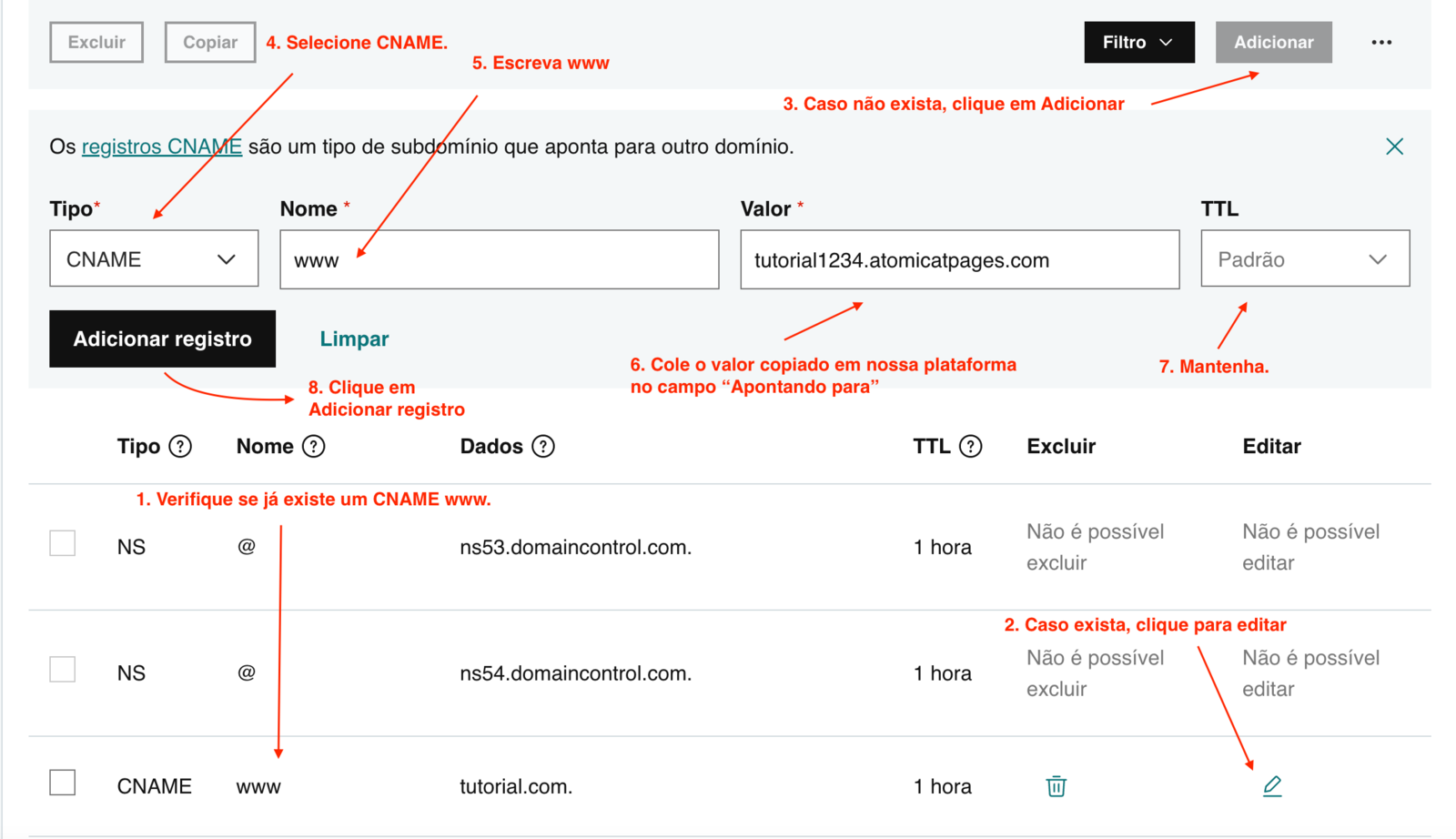Open the three-dot more options menu
The image size is (1456, 839).
click(x=1381, y=43)
